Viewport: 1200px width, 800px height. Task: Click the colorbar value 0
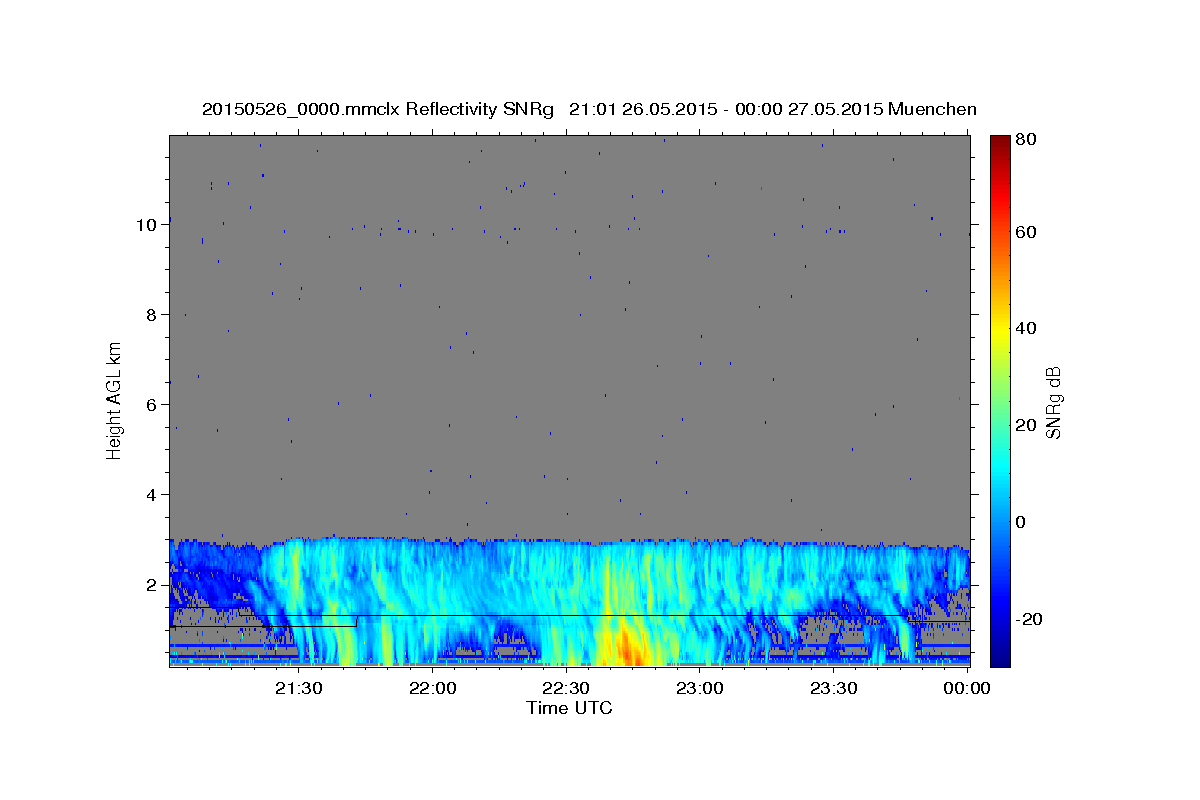(1021, 522)
